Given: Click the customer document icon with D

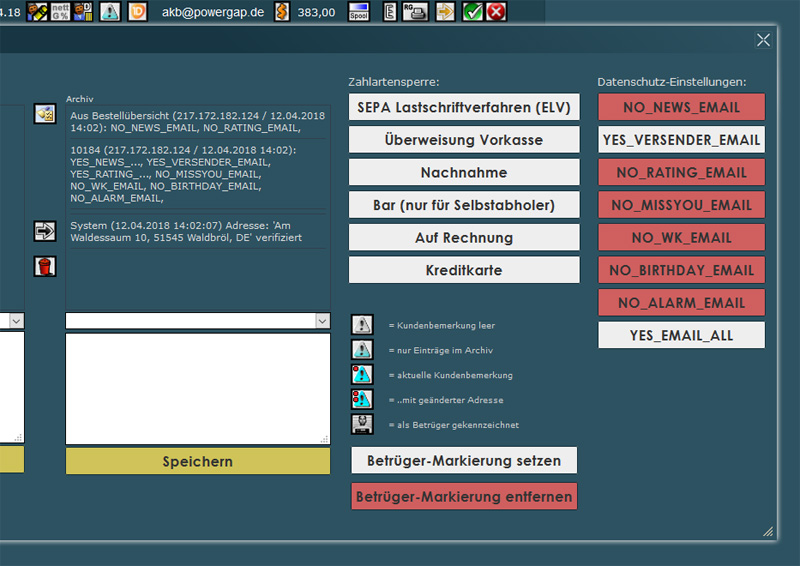Looking at the screenshot, I should click(x=83, y=11).
